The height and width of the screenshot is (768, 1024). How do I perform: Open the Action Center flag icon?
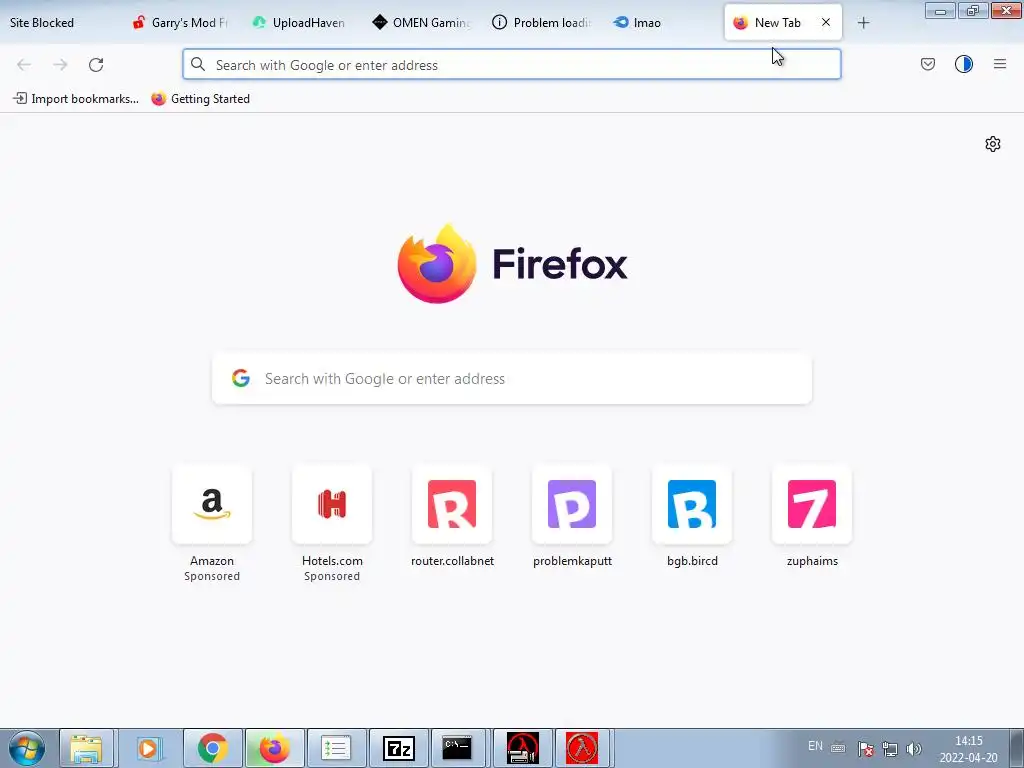(866, 749)
